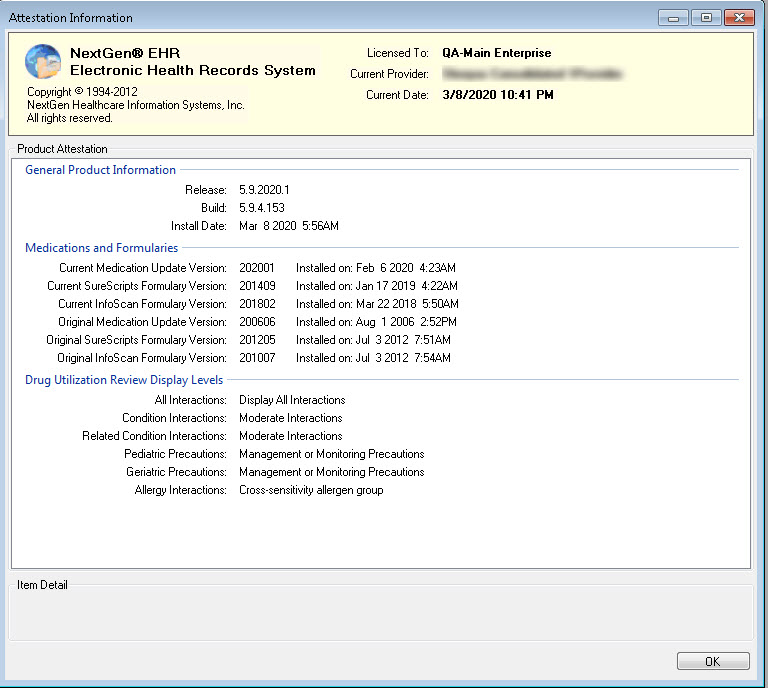
Task: Maximize the Attestation Information window
Action: pyautogui.click(x=706, y=18)
